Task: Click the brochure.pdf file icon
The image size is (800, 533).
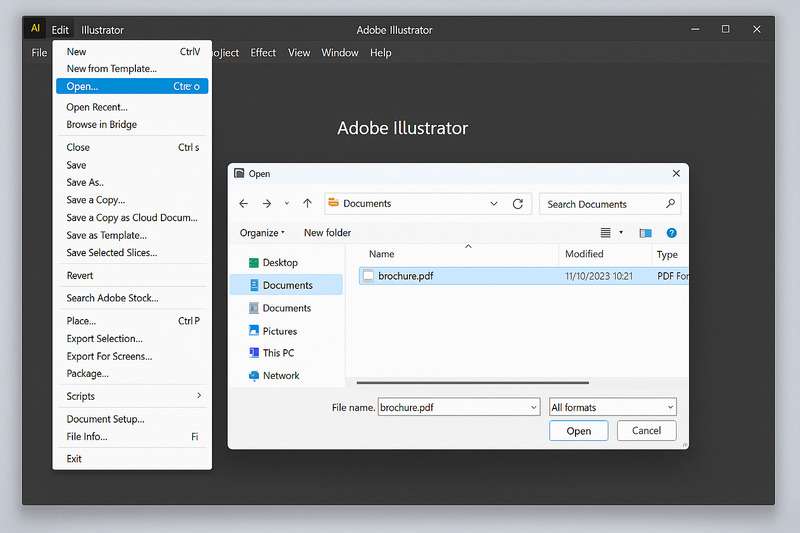Action: [x=368, y=276]
